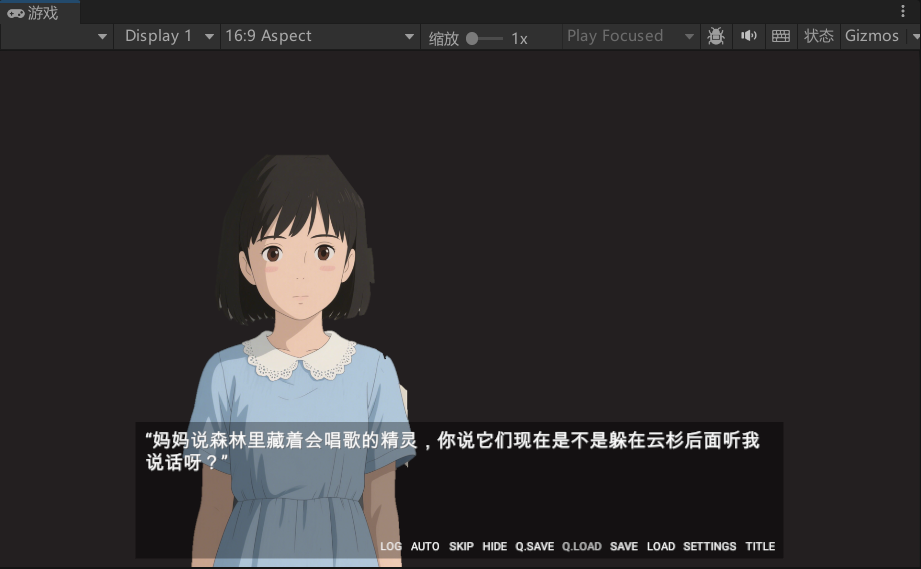This screenshot has width=921, height=569.
Task: Open the unlabeled dropdown left of Display 1
Action: coord(56,36)
